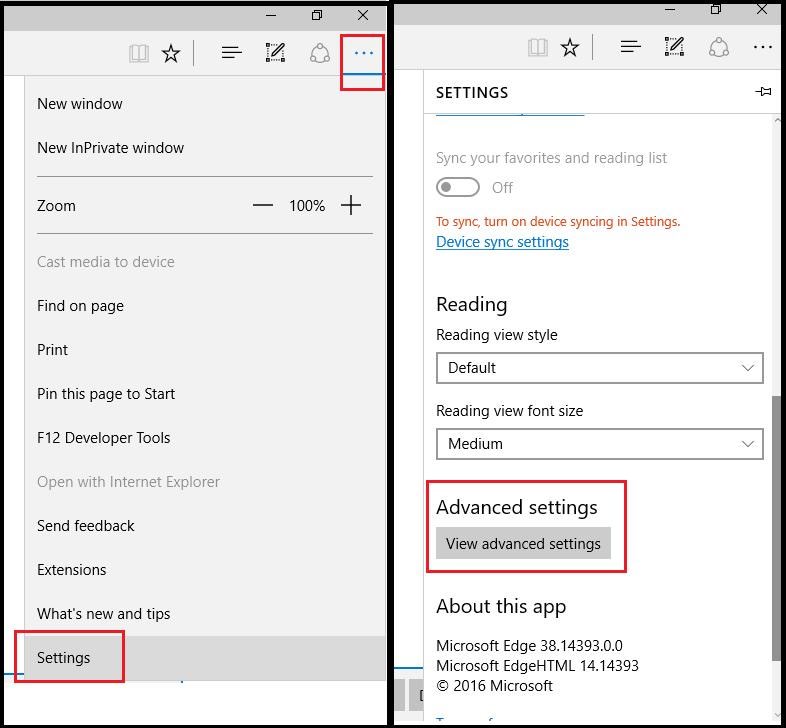Open Reading view icon in right window
786x728 pixels.
pos(538,48)
